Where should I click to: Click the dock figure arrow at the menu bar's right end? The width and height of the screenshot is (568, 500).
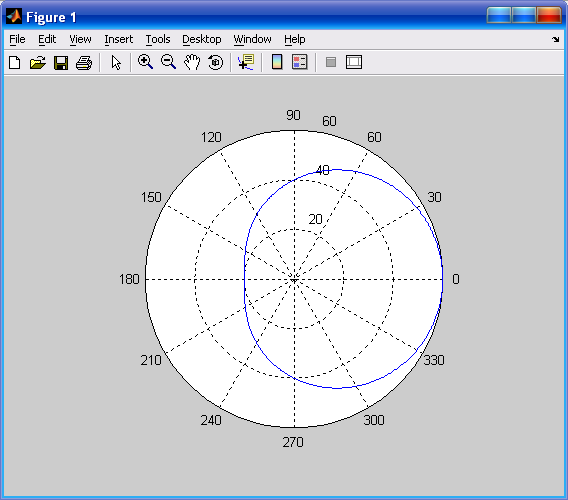(556, 39)
